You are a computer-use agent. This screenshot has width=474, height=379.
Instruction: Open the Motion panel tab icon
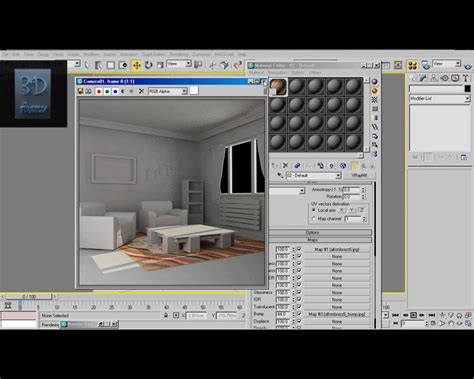[444, 78]
